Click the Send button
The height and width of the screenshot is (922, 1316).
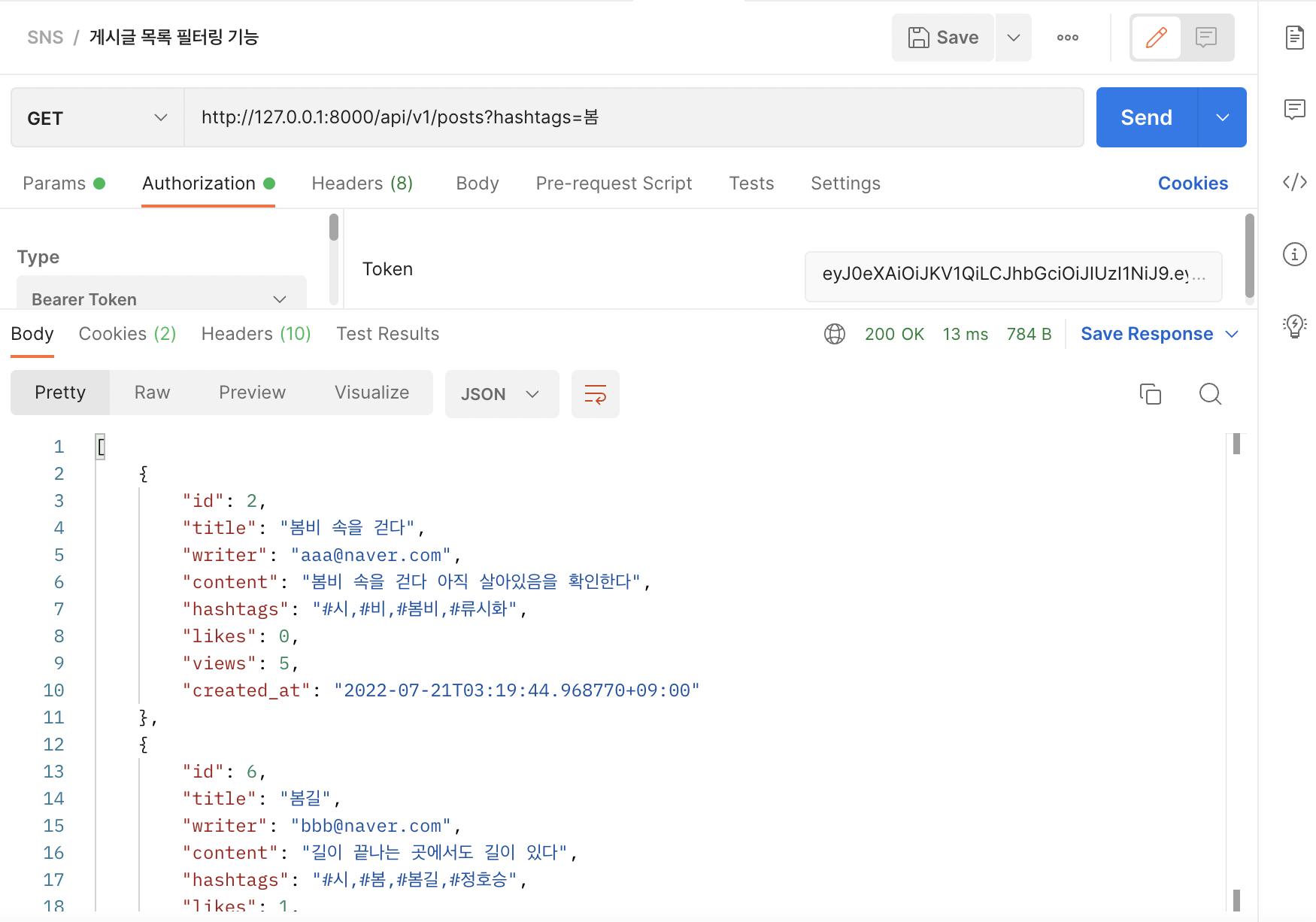tap(1146, 117)
